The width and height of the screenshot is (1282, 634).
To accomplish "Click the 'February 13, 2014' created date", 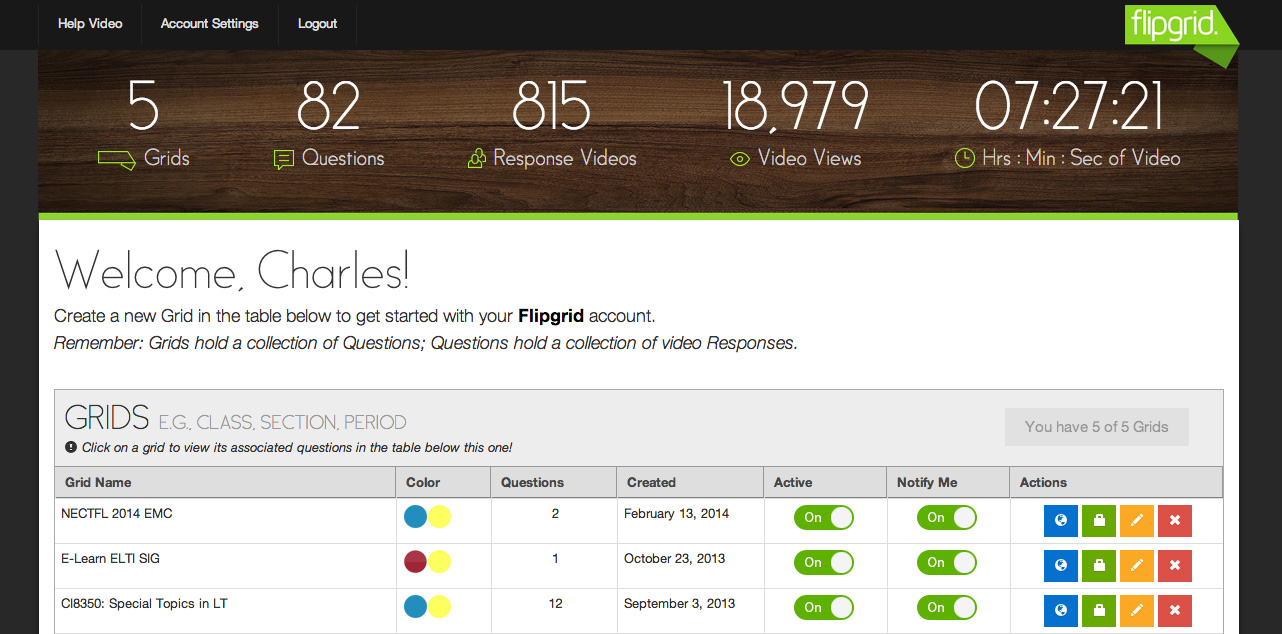I will pyautogui.click(x=677, y=514).
